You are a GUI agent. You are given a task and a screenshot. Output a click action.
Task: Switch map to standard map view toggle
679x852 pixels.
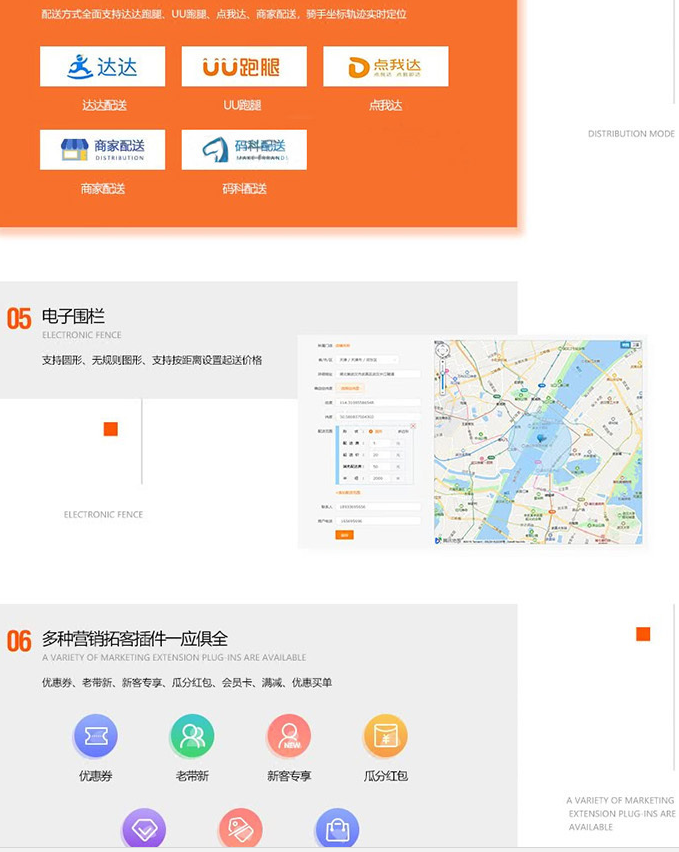(625, 344)
